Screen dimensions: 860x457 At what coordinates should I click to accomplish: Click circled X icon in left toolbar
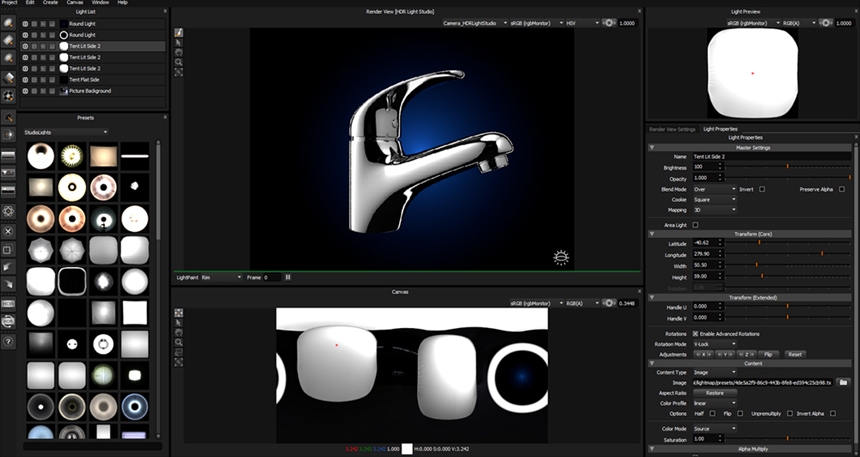(8, 231)
